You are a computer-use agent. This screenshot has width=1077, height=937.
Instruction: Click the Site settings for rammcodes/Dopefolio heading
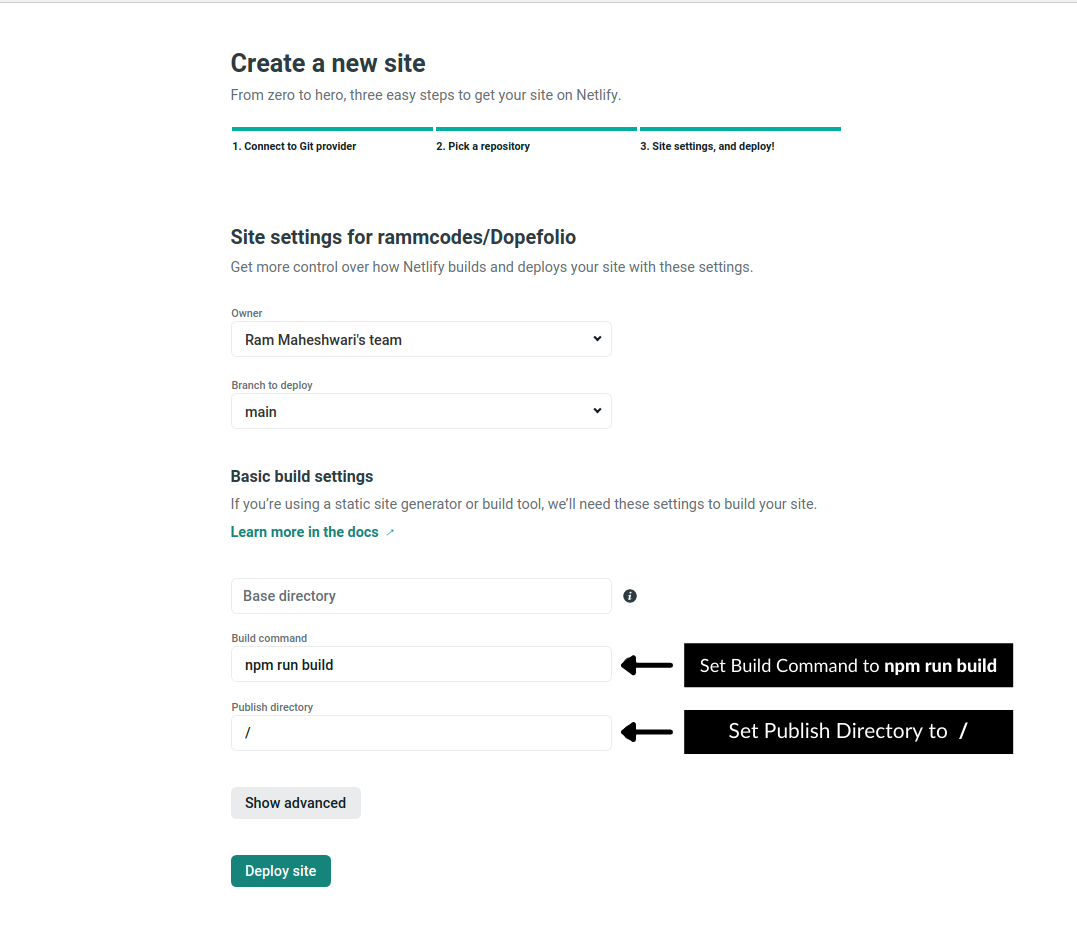[x=403, y=237]
